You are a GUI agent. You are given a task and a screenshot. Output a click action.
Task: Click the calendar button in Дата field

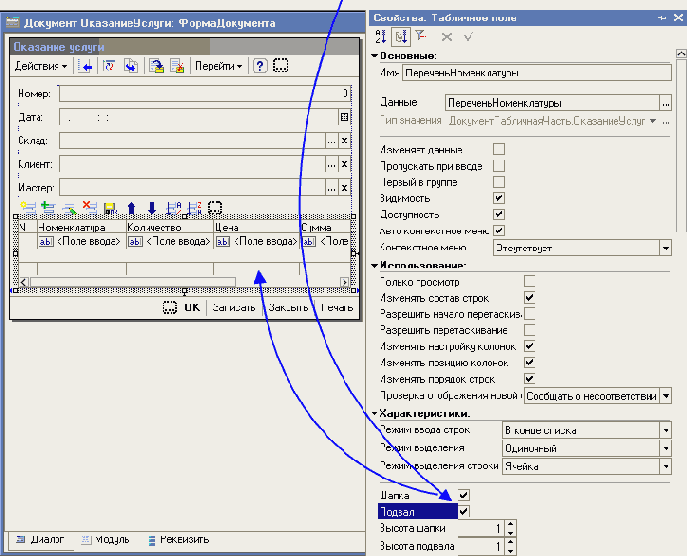[x=344, y=117]
